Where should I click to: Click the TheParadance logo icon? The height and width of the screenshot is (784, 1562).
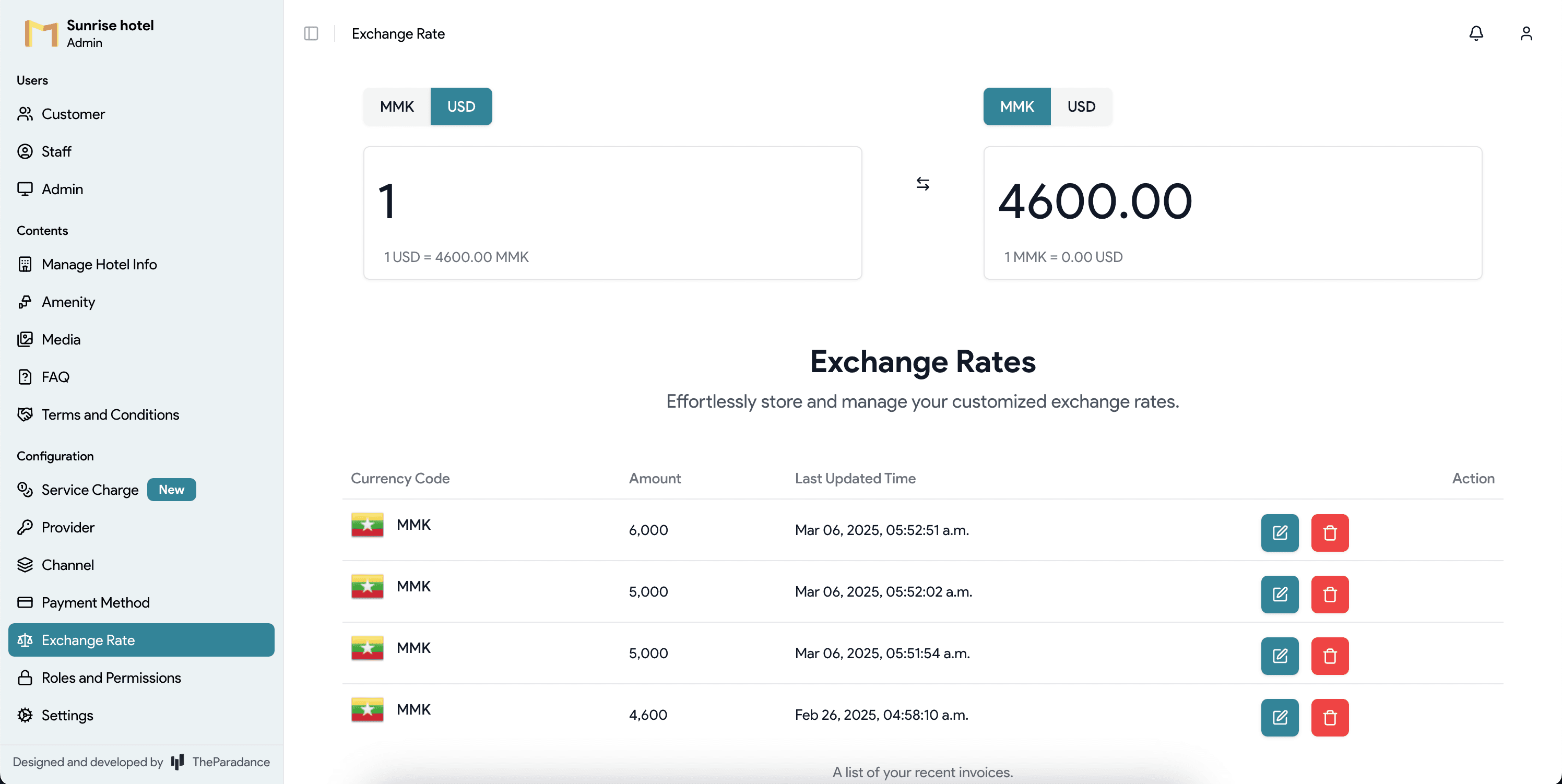(177, 762)
